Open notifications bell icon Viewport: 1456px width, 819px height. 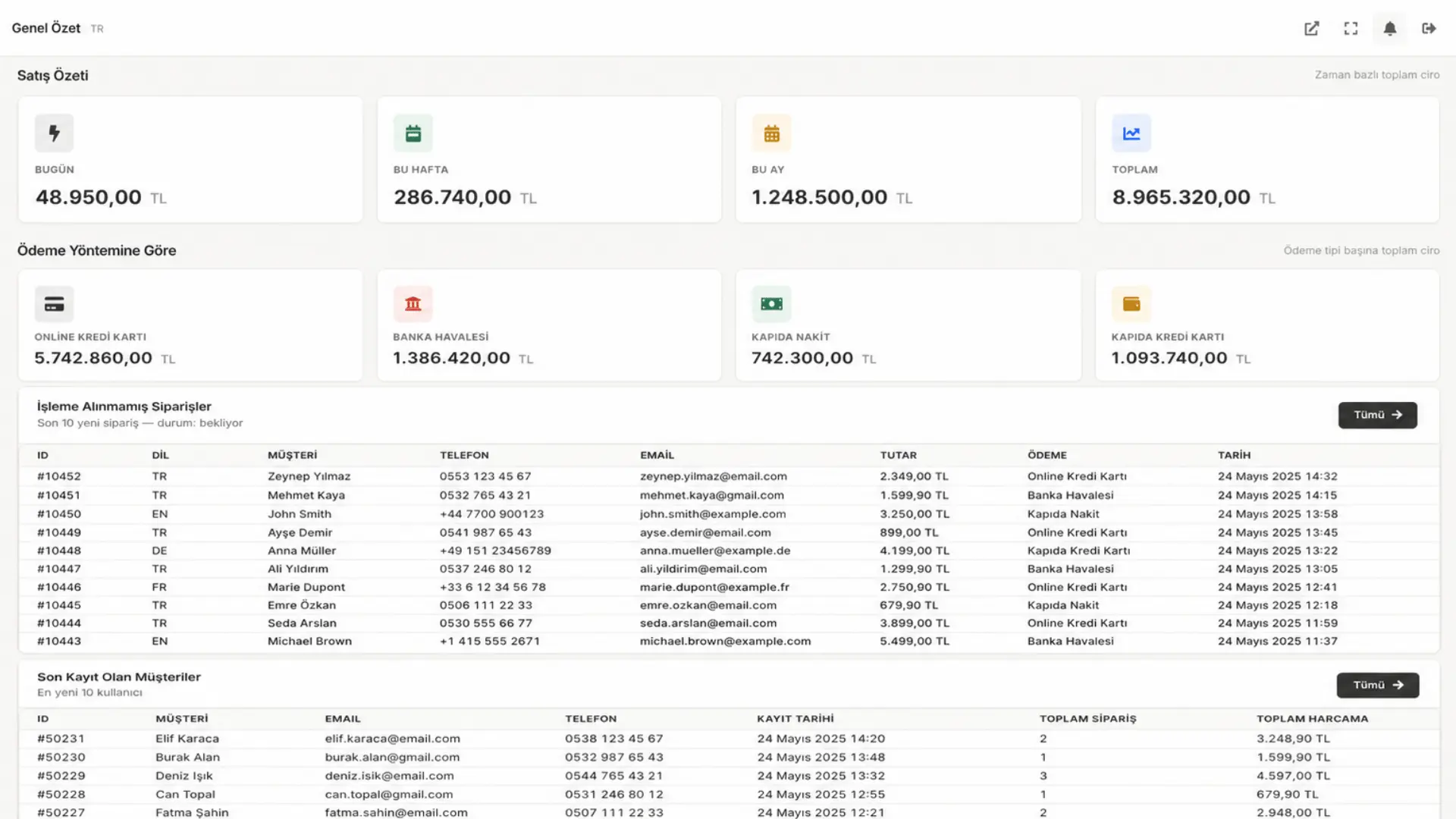[1389, 28]
